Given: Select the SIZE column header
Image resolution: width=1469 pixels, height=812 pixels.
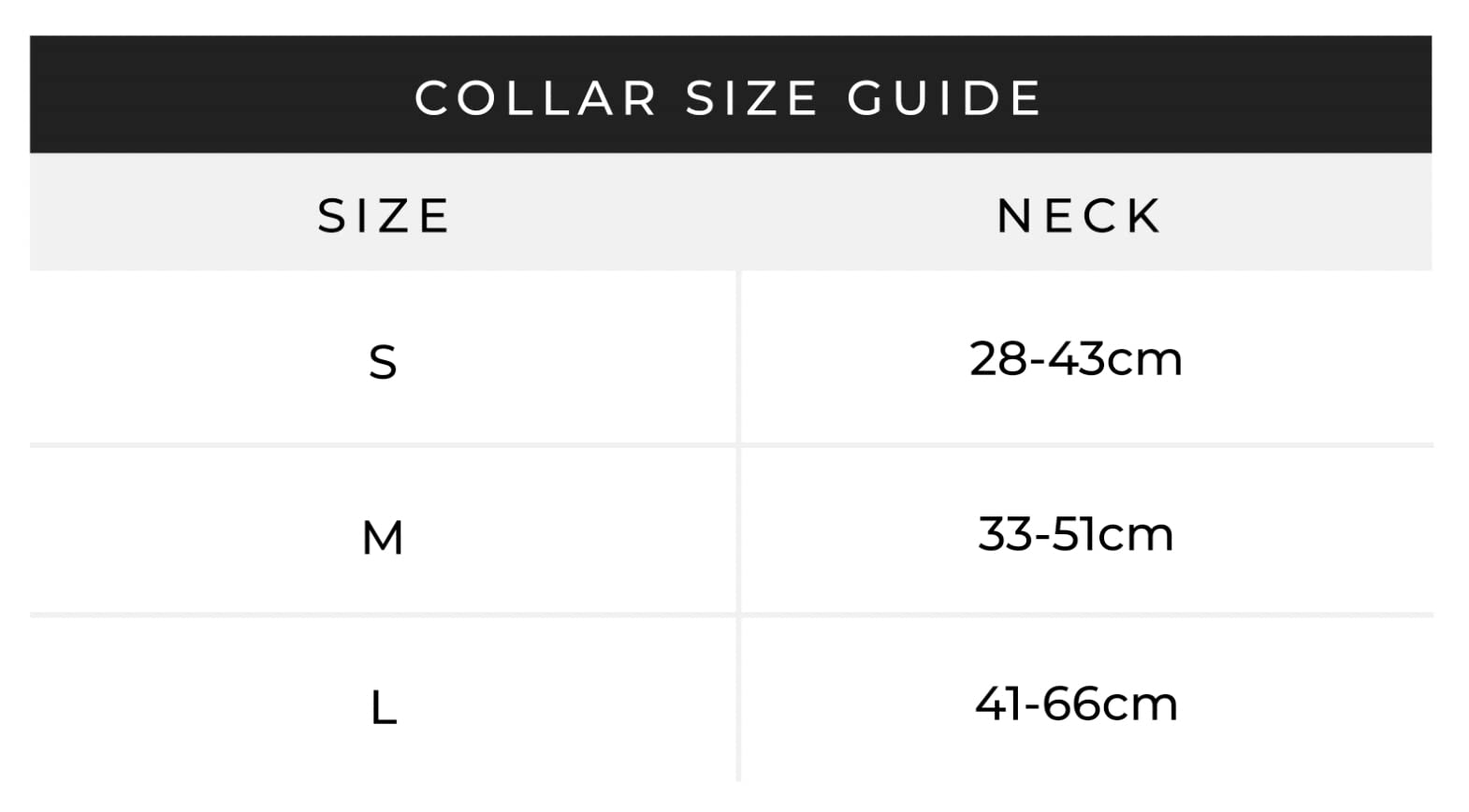Looking at the screenshot, I should [x=385, y=216].
